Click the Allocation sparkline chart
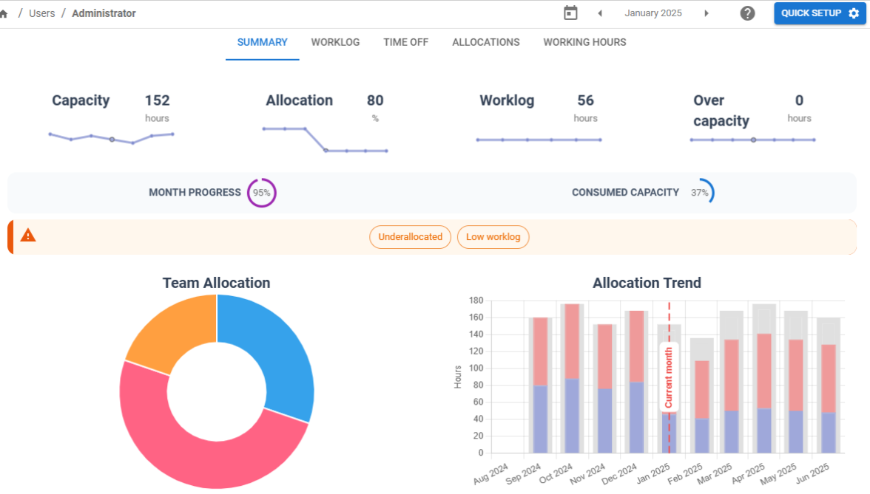 (325, 140)
